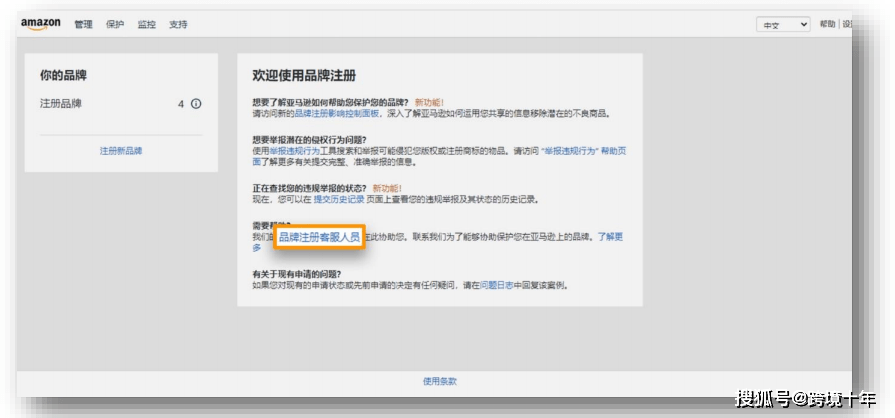Click the 注册新品牌 link
The width and height of the screenshot is (895, 418).
pyautogui.click(x=121, y=151)
